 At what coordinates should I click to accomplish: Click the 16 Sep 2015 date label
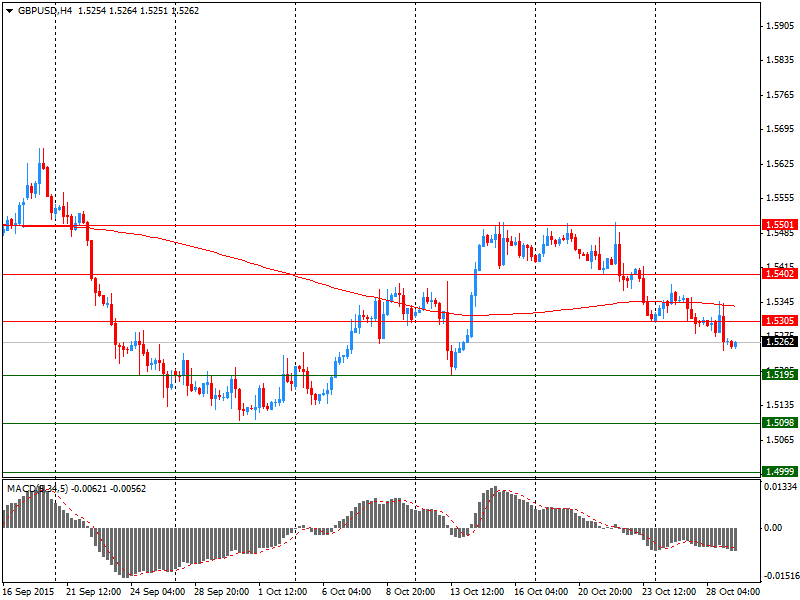tap(30, 592)
